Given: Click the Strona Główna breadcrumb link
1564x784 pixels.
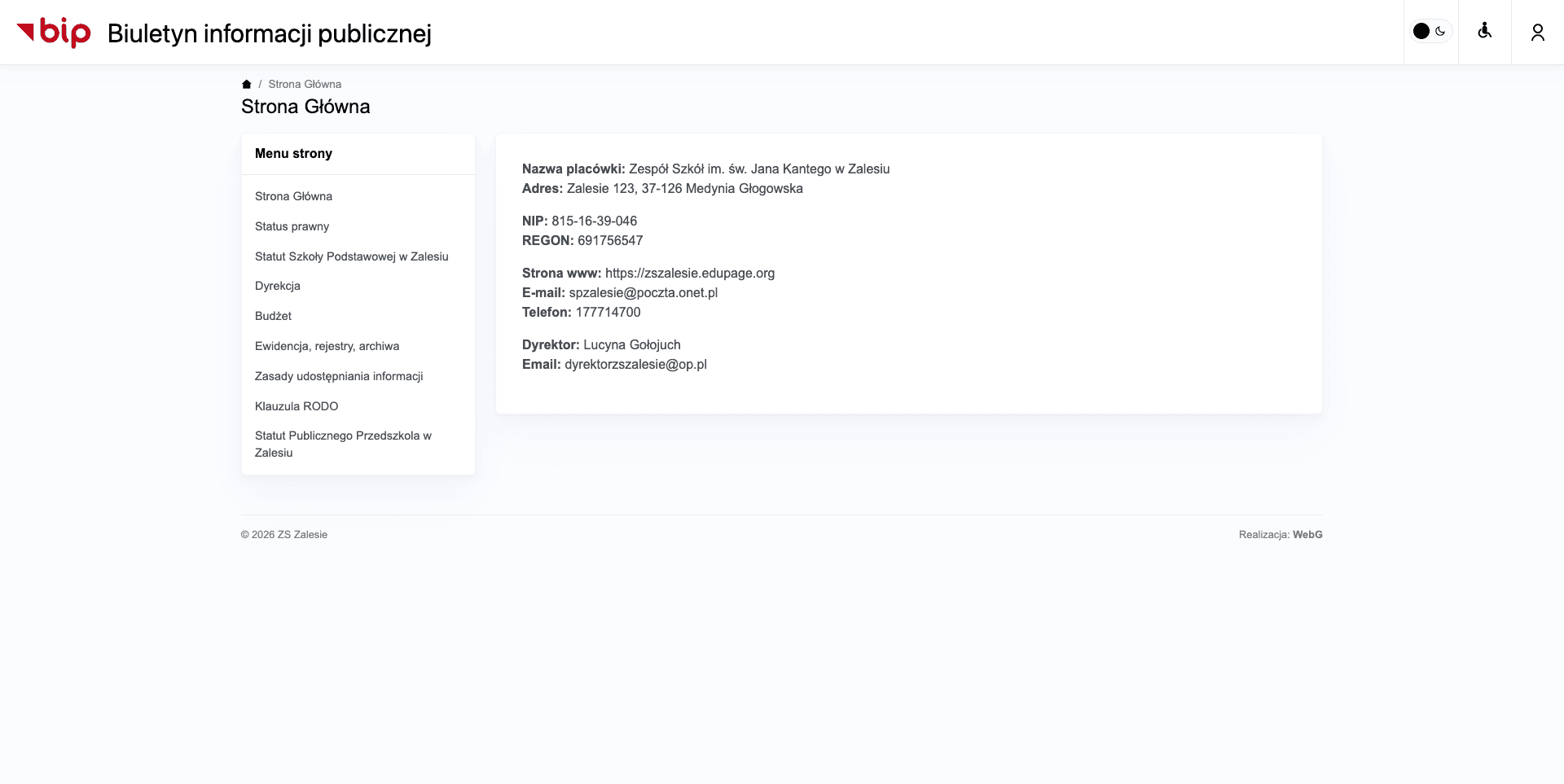Looking at the screenshot, I should click(x=305, y=84).
